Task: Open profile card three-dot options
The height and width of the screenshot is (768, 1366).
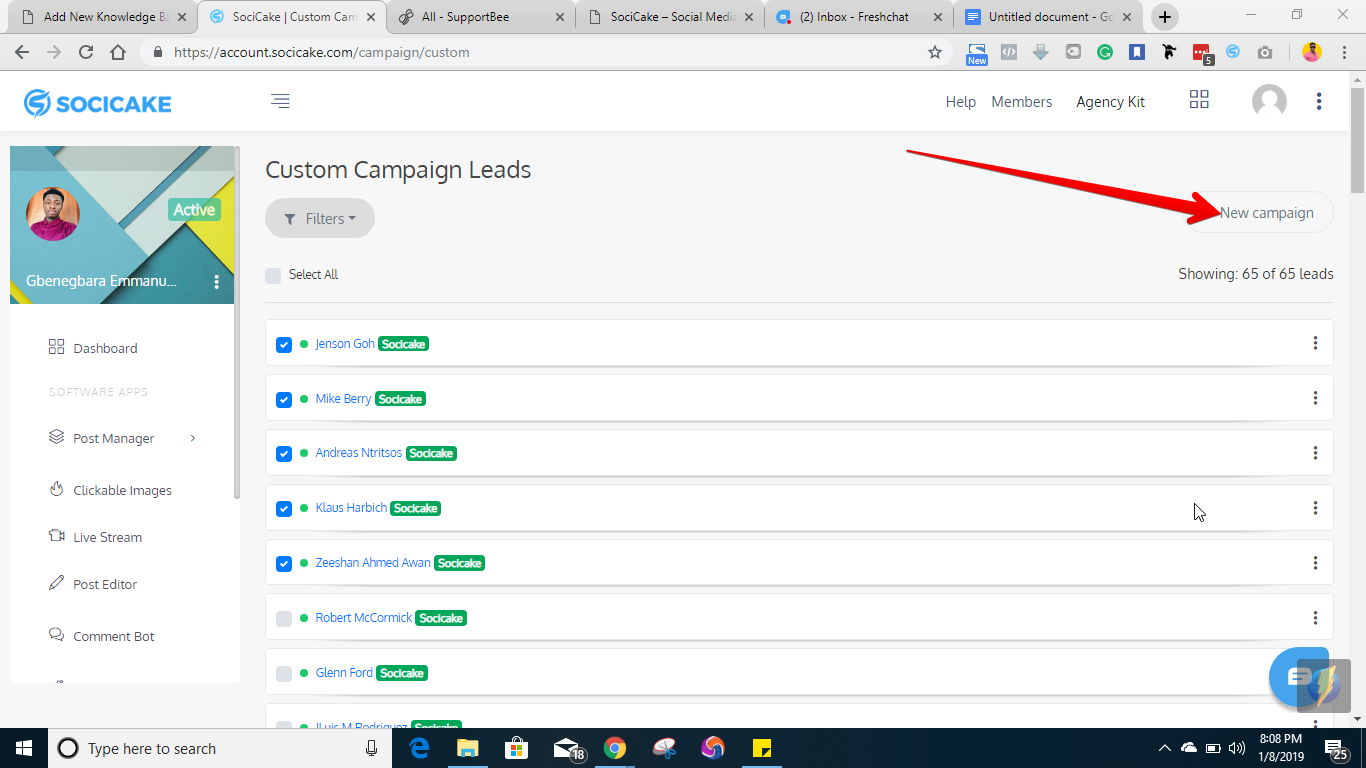Action: click(216, 282)
